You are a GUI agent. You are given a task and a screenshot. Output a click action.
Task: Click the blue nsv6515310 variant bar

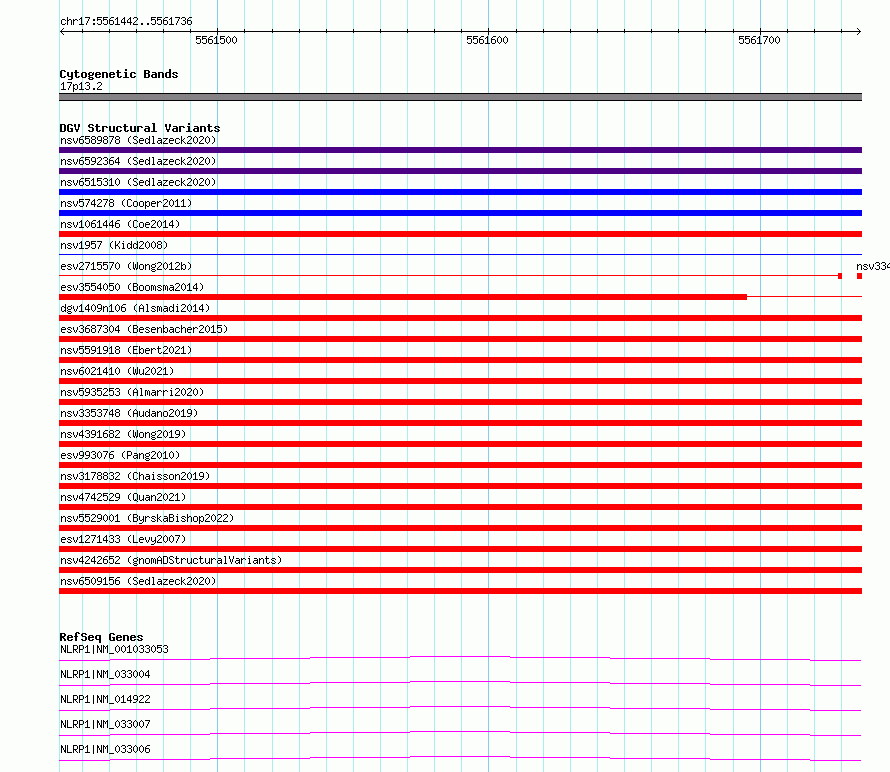coord(460,192)
